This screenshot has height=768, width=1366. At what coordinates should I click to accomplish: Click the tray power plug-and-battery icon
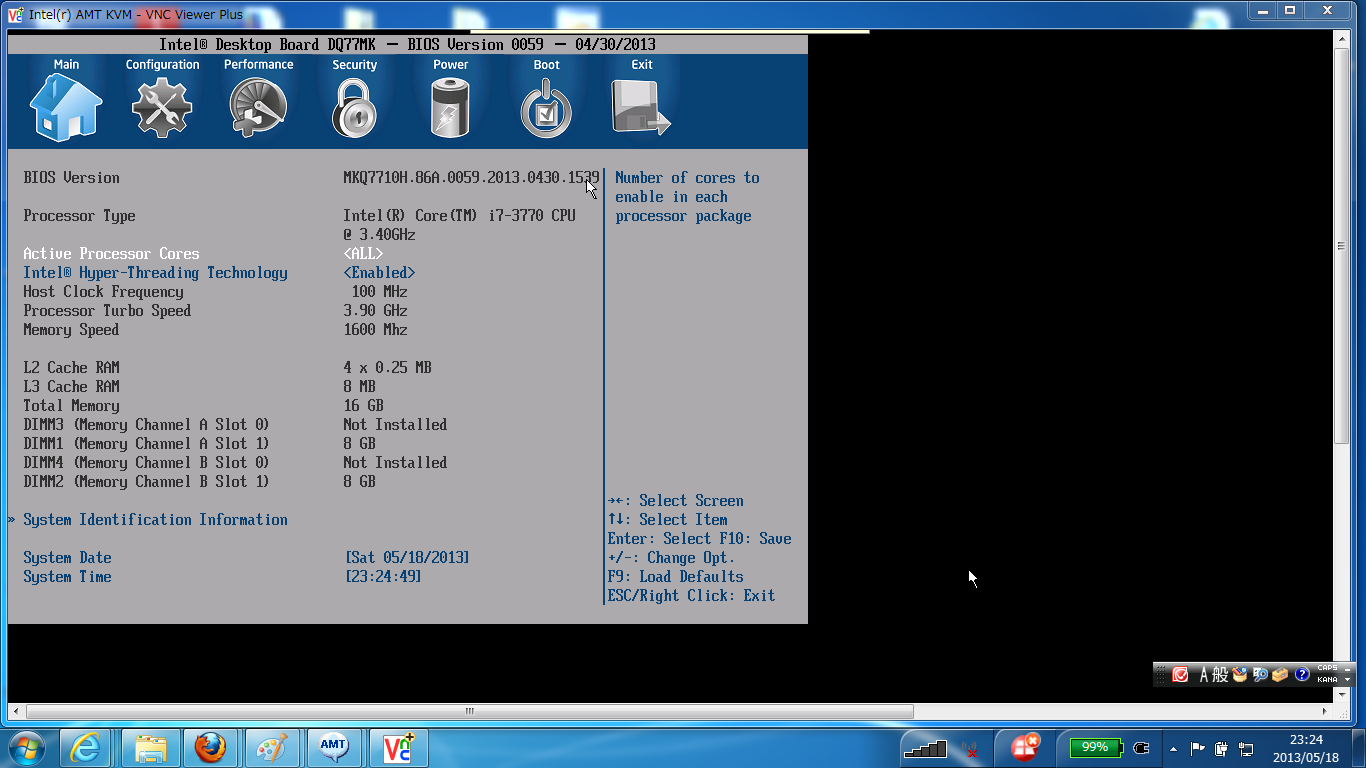coord(1221,748)
